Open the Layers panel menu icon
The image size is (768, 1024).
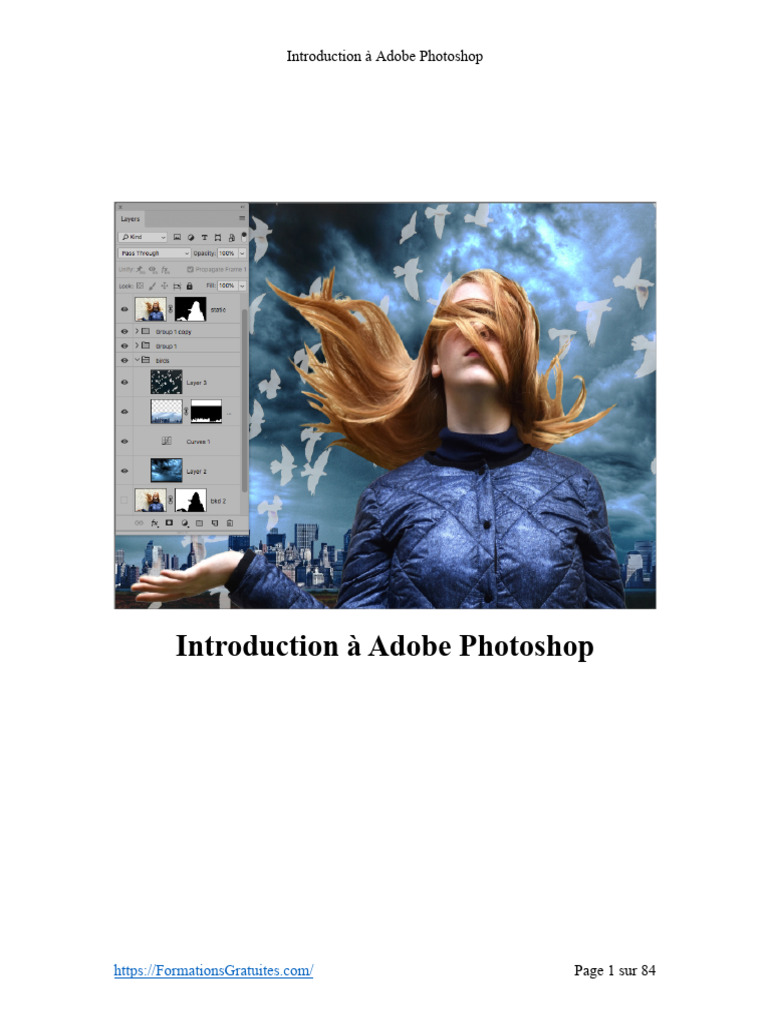(242, 219)
